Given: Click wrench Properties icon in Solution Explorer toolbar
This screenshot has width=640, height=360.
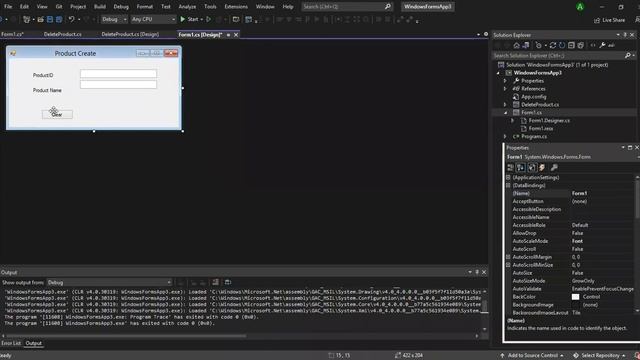Looking at the screenshot, I should click(x=602, y=45).
